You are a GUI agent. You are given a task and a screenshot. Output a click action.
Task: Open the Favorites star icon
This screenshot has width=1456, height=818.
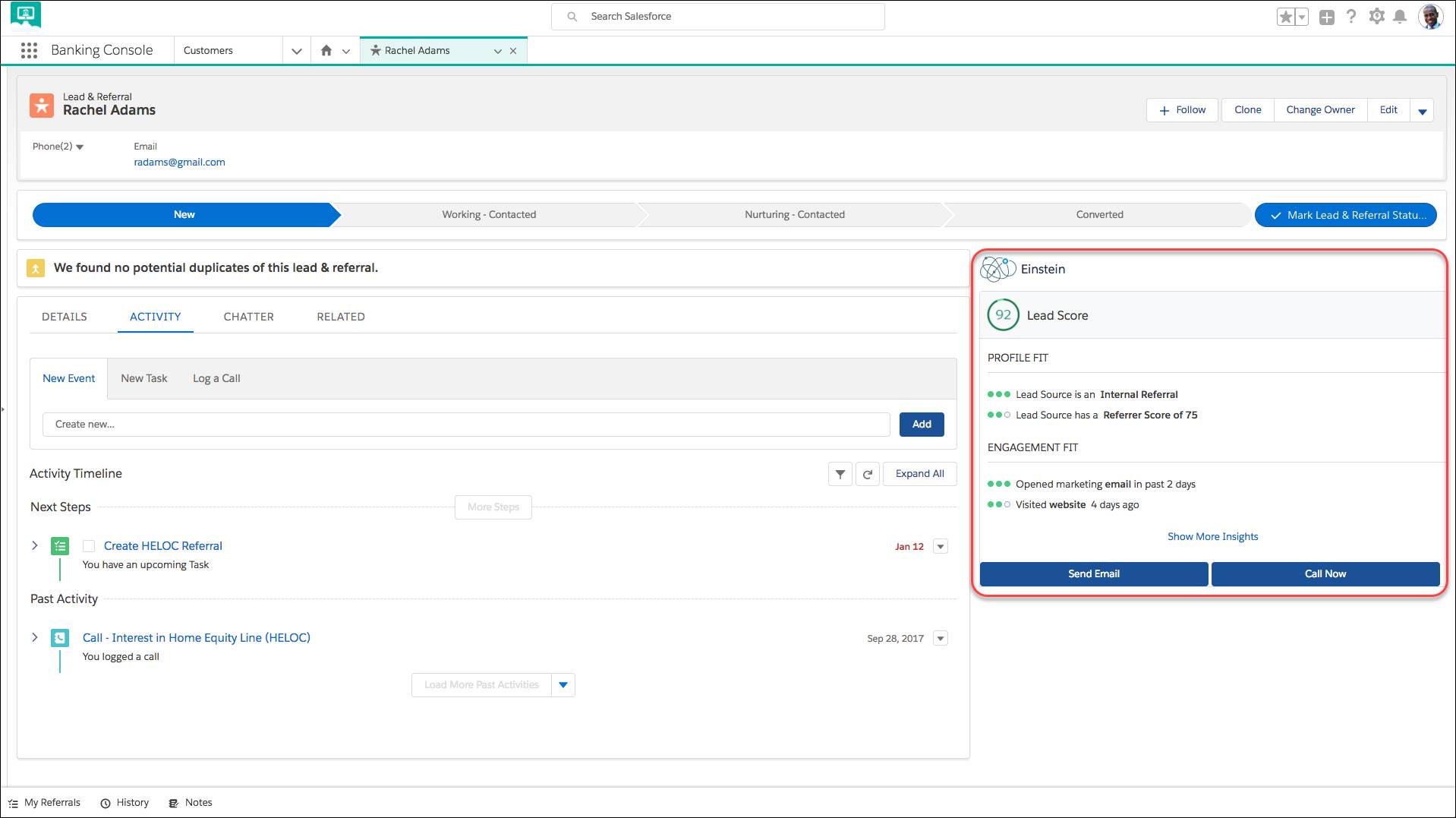click(x=1285, y=17)
